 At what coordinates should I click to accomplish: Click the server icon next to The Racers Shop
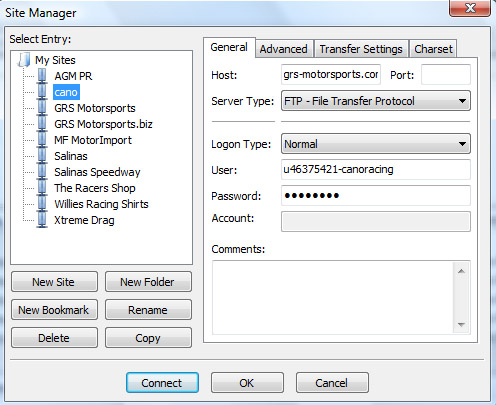click(x=42, y=188)
